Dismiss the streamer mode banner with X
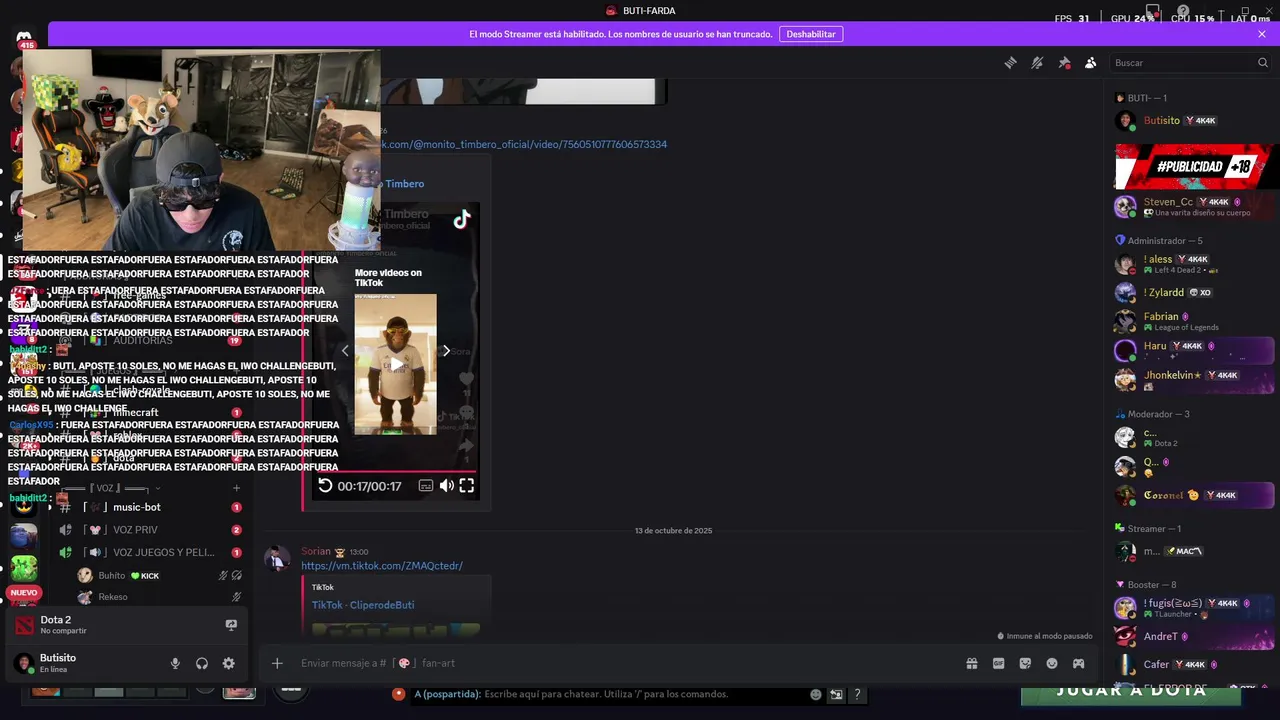The image size is (1280, 720). pos(1262,34)
